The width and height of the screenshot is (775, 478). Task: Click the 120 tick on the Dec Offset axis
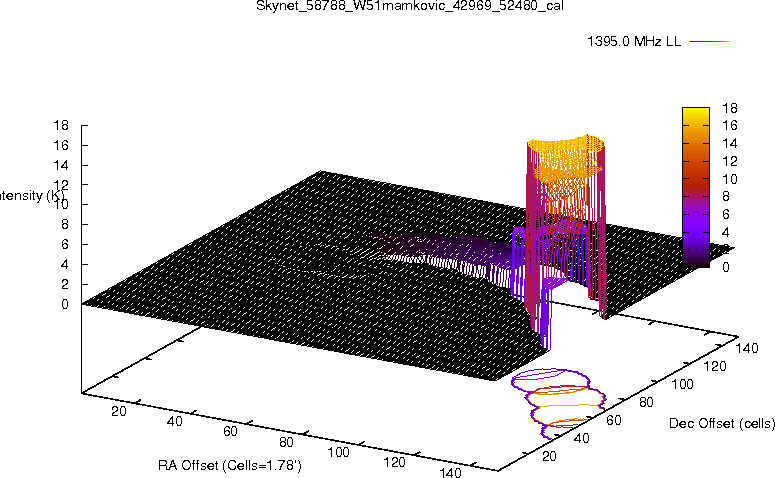pos(715,366)
